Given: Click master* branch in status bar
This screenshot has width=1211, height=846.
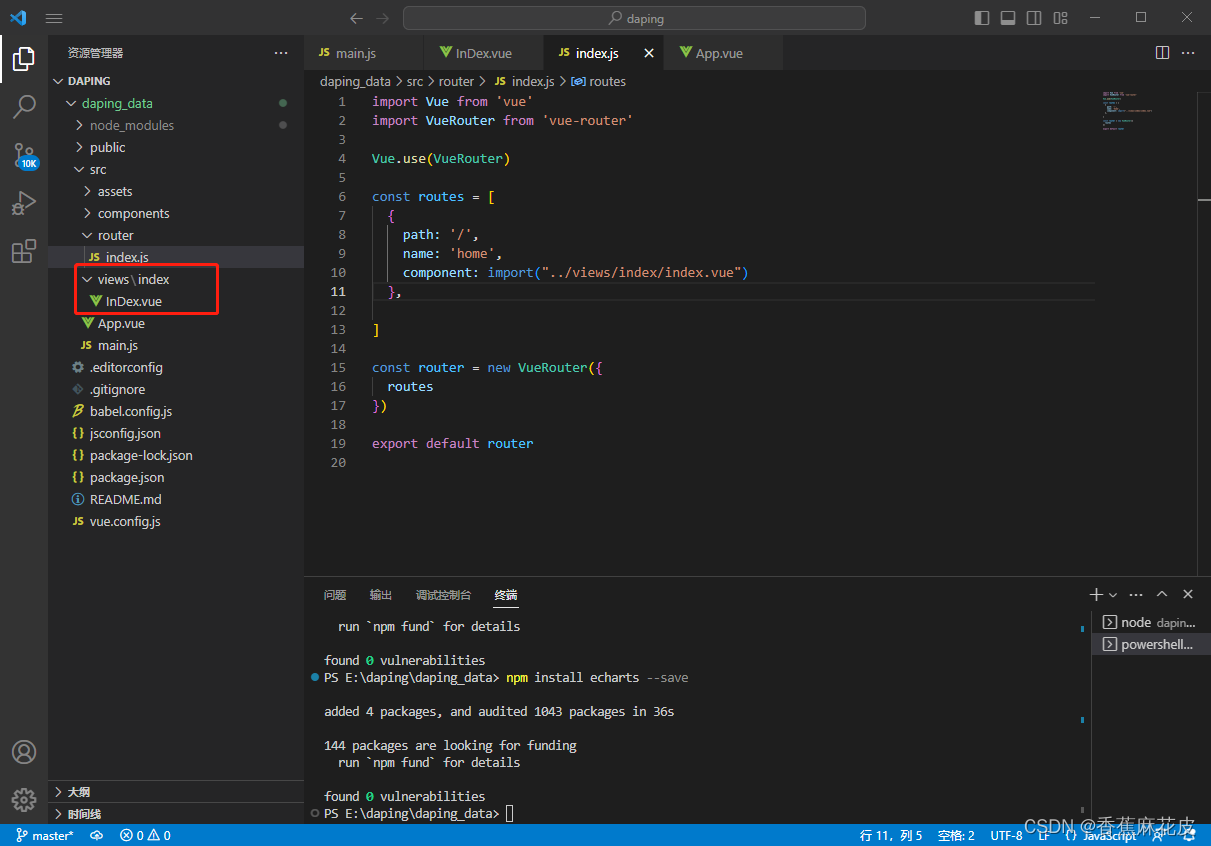Looking at the screenshot, I should click(x=45, y=835).
